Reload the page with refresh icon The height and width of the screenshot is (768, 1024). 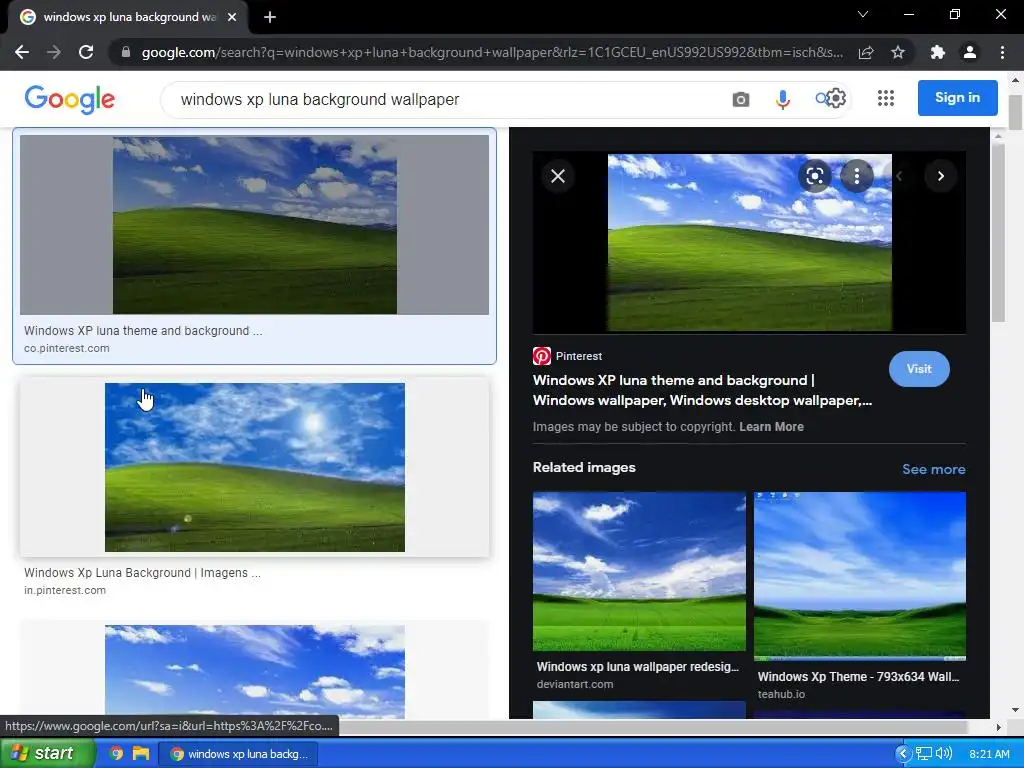pos(86,52)
